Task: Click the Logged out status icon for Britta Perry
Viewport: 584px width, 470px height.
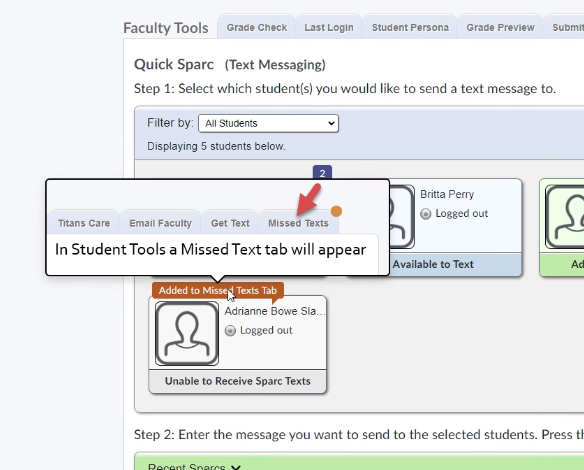Action: pyautogui.click(x=425, y=214)
